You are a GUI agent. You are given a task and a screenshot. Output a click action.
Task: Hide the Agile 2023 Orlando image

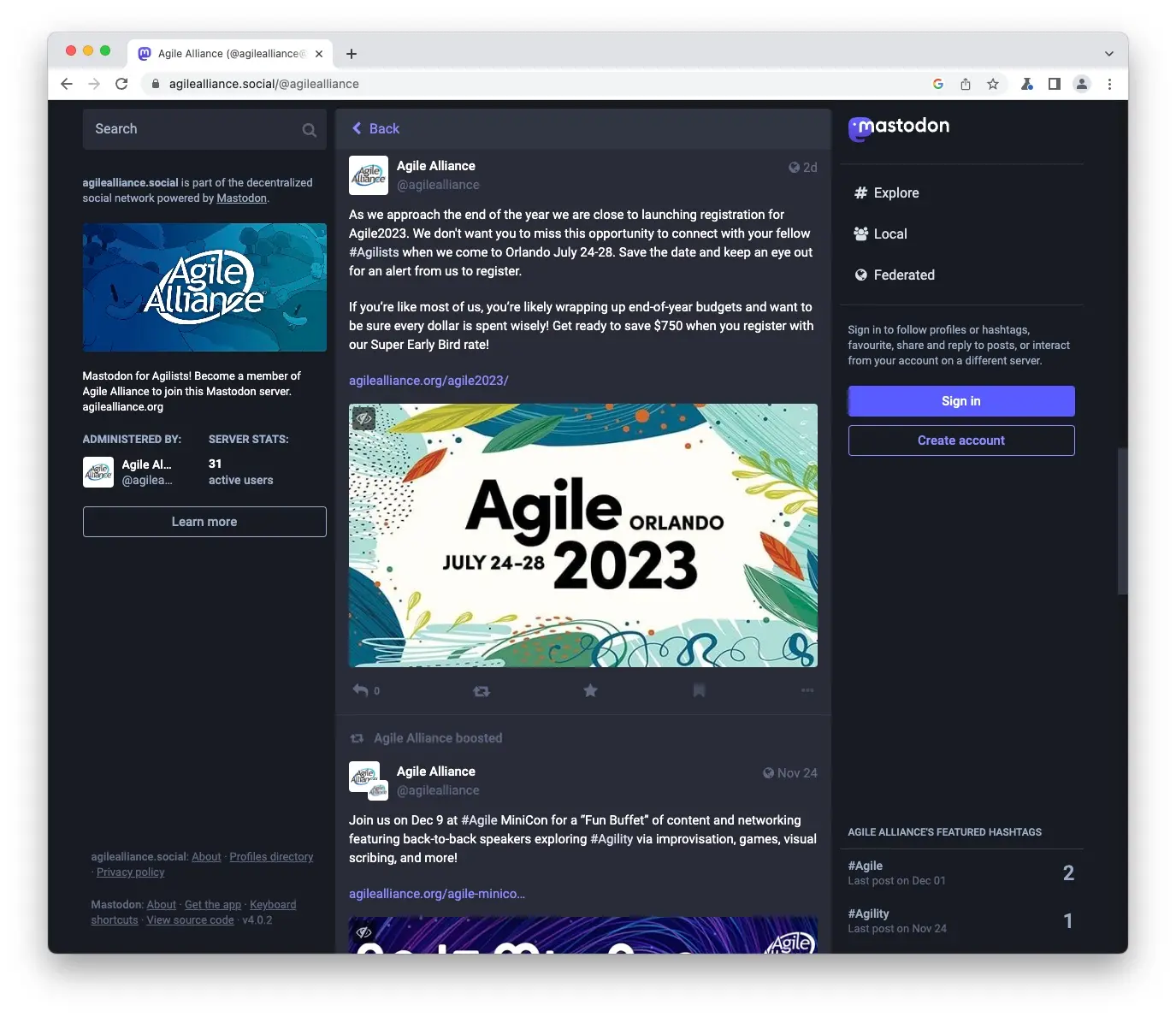tap(363, 418)
